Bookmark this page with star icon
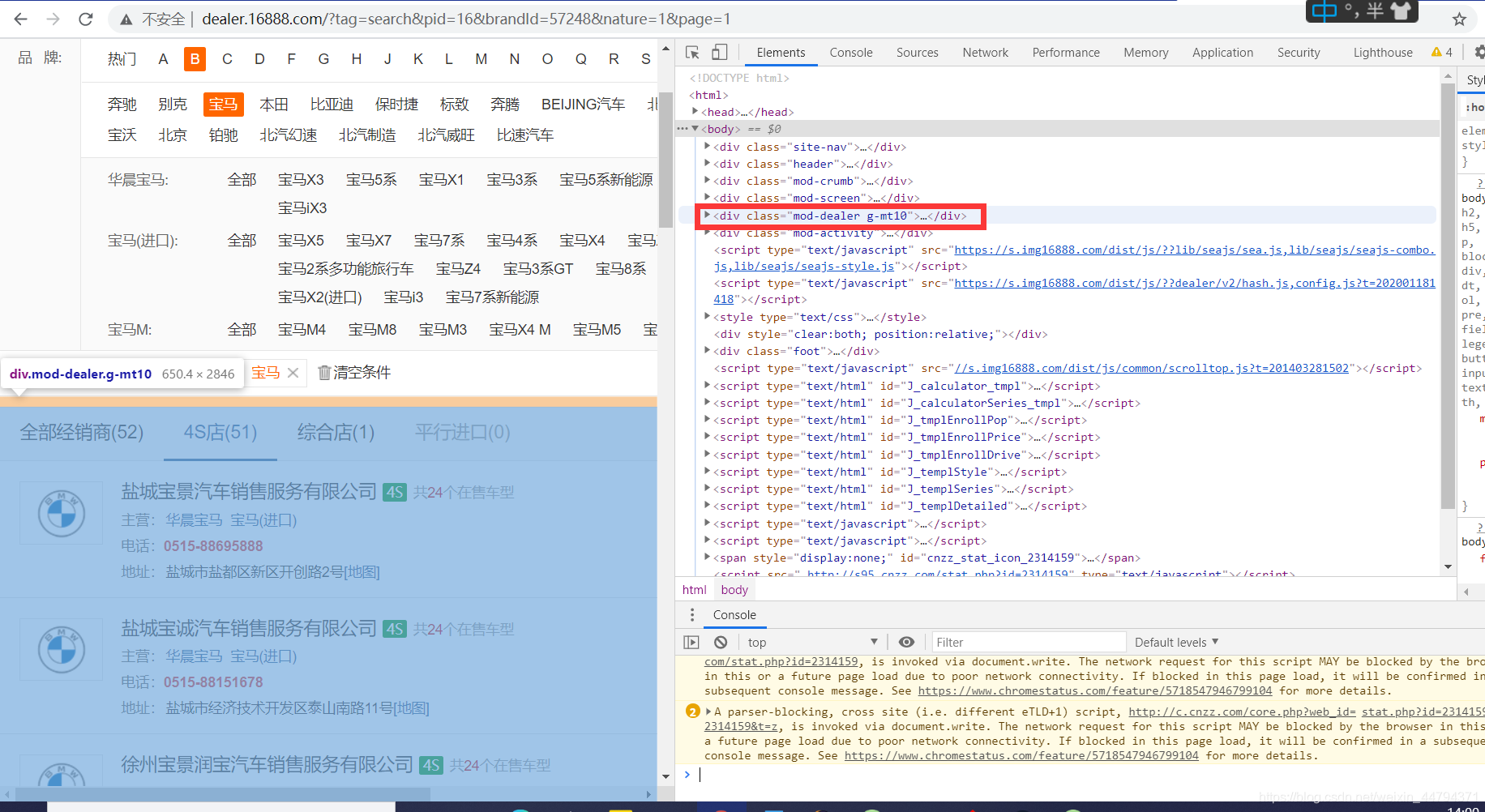Viewport: 1485px width, 812px height. pos(1459,19)
